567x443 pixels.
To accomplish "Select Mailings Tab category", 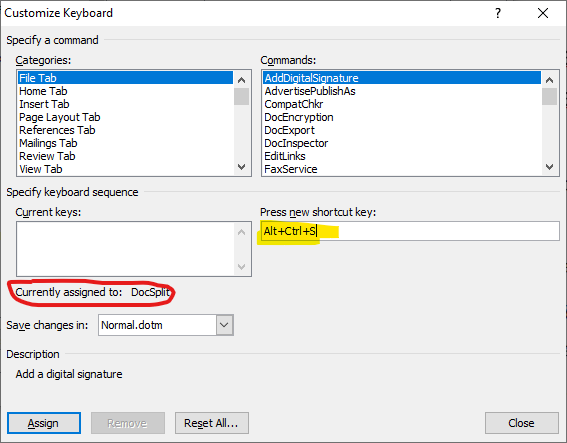I will [125, 143].
